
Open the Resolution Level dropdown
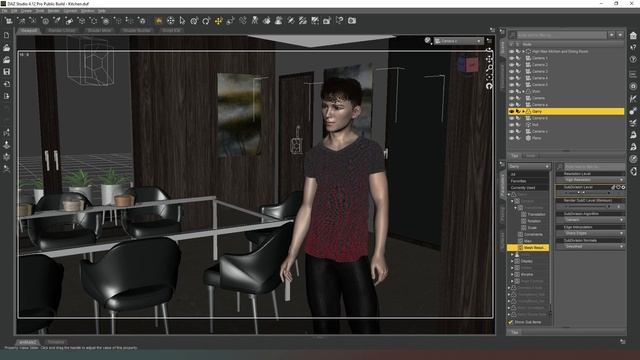(591, 180)
